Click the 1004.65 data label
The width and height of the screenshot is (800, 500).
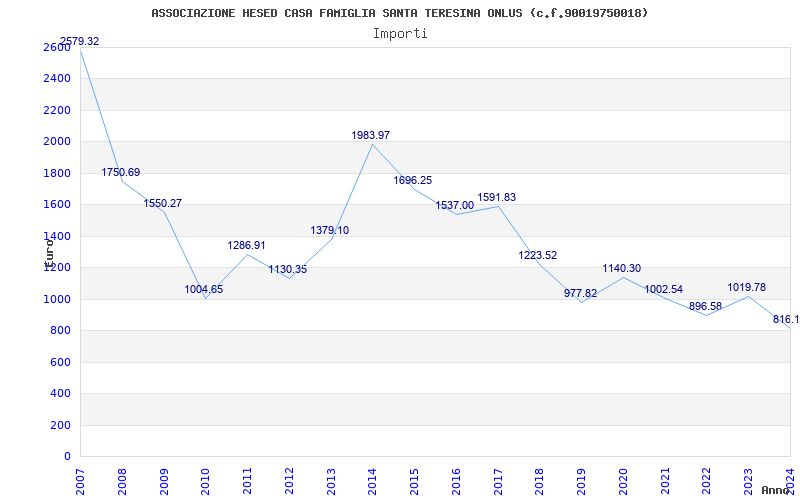click(x=204, y=290)
